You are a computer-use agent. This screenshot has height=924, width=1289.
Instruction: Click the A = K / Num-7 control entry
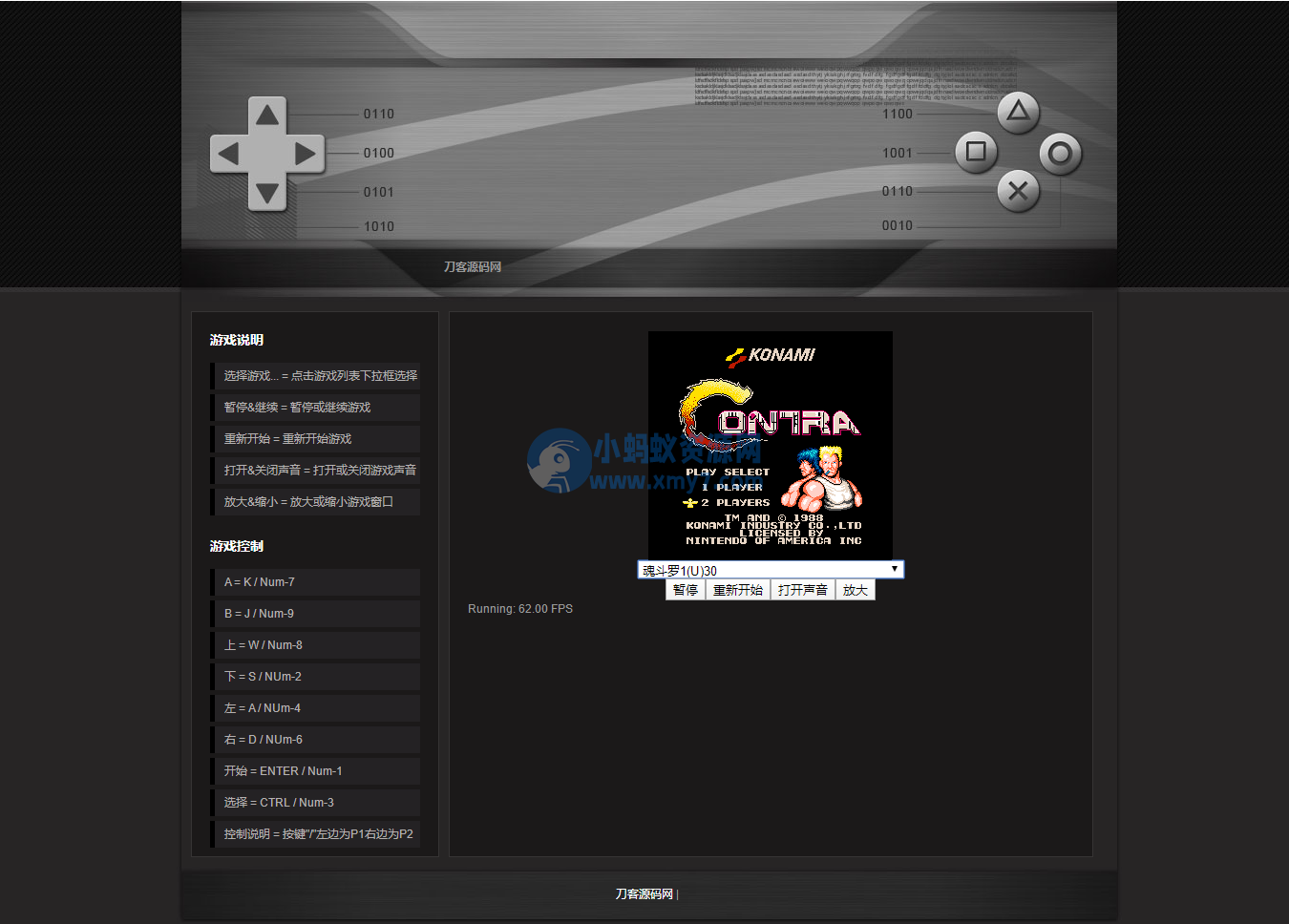click(x=260, y=582)
